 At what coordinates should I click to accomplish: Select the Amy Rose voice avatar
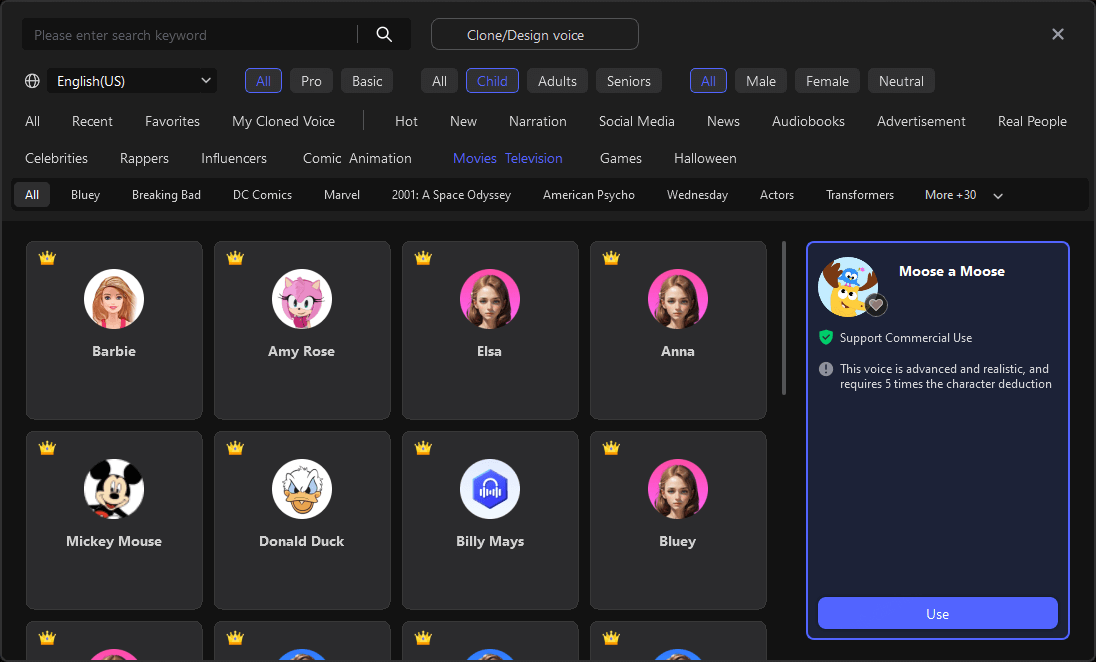[x=302, y=299]
